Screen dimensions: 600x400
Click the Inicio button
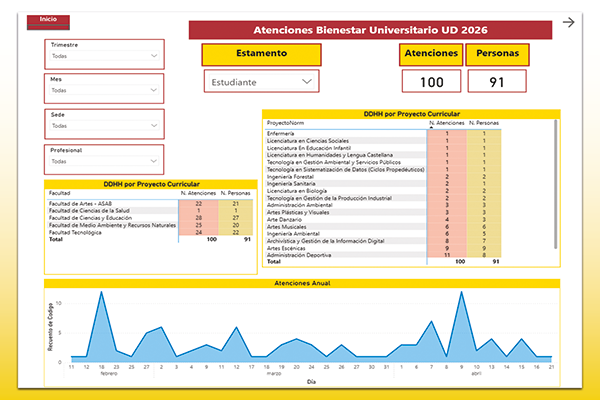(x=48, y=22)
